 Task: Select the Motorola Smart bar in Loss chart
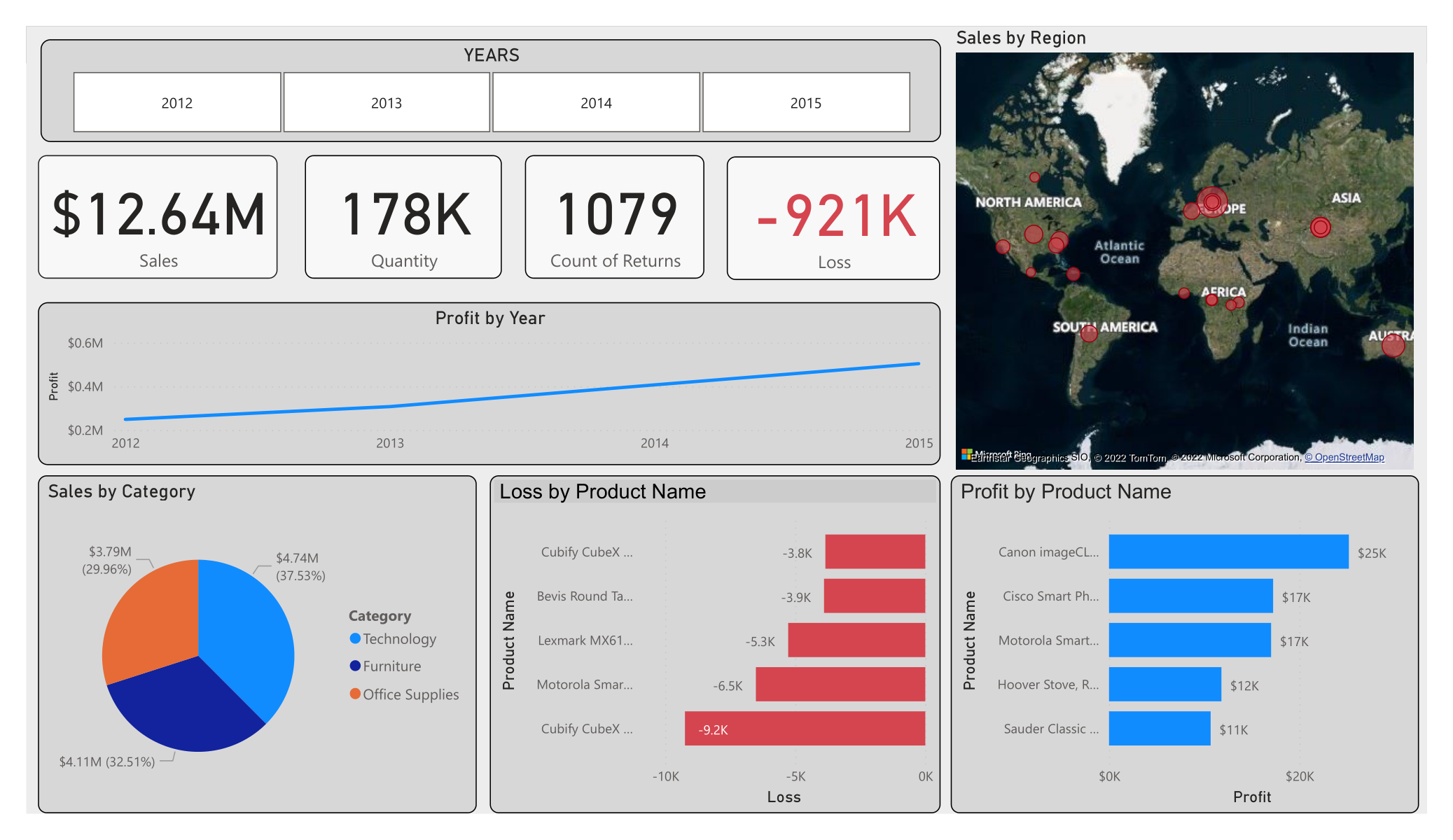click(x=840, y=684)
